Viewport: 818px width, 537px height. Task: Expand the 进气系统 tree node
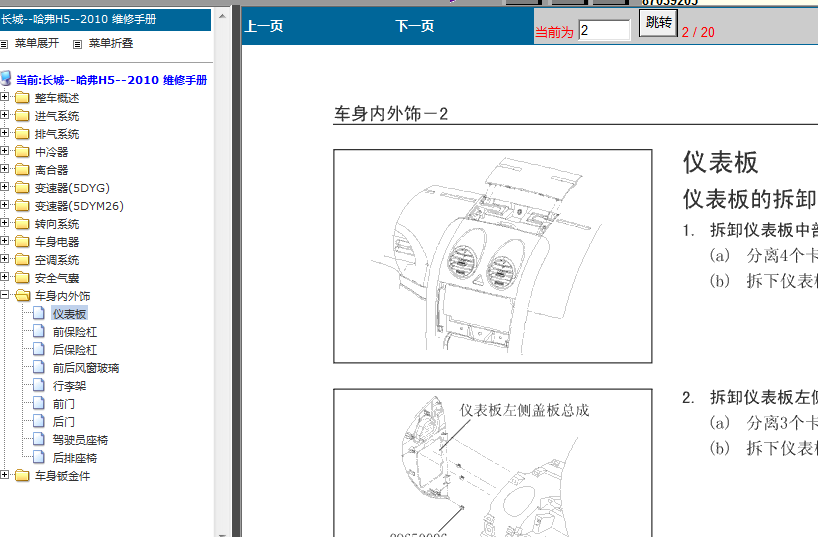pyautogui.click(x=4, y=115)
